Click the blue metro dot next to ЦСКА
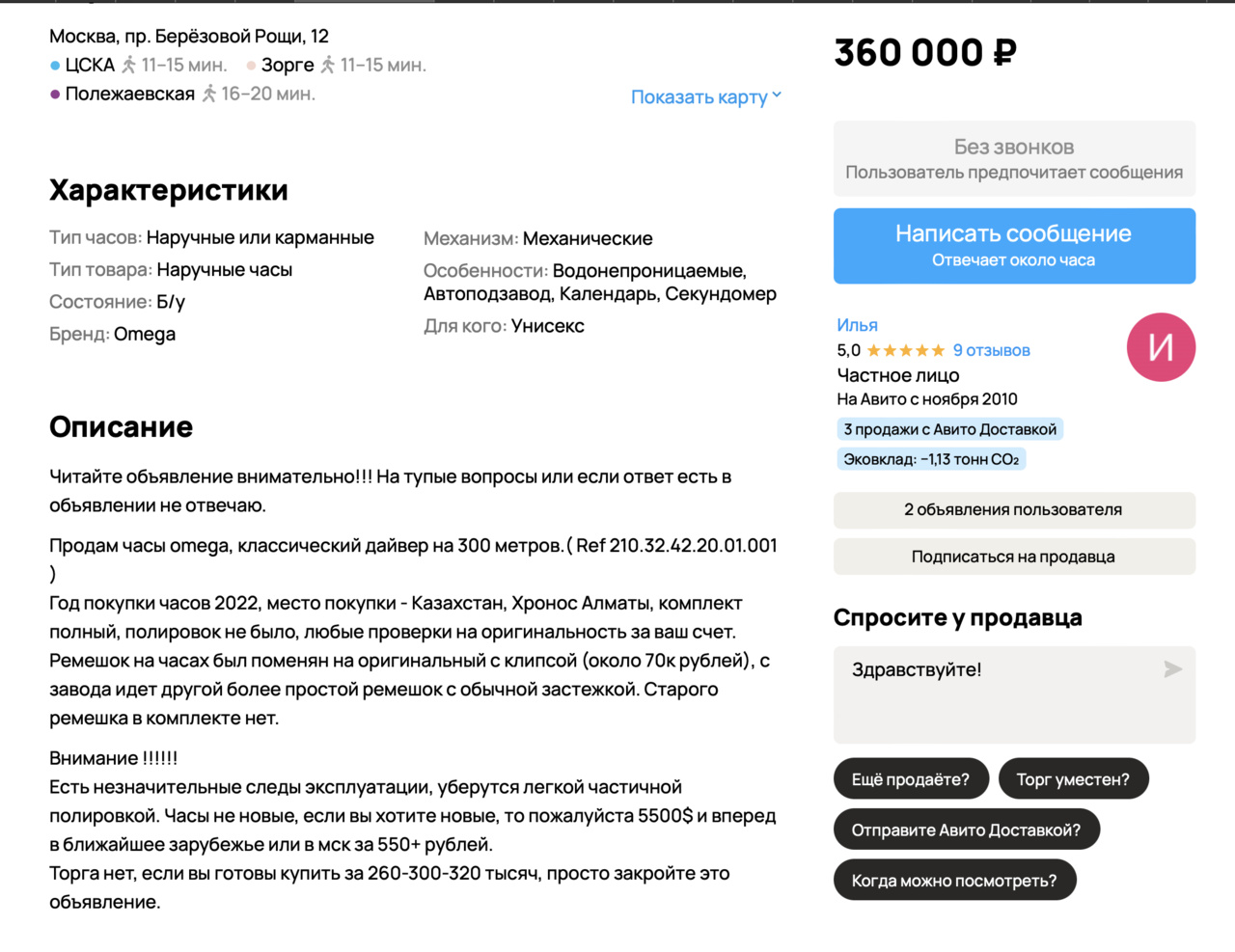1235x952 pixels. 55,66
